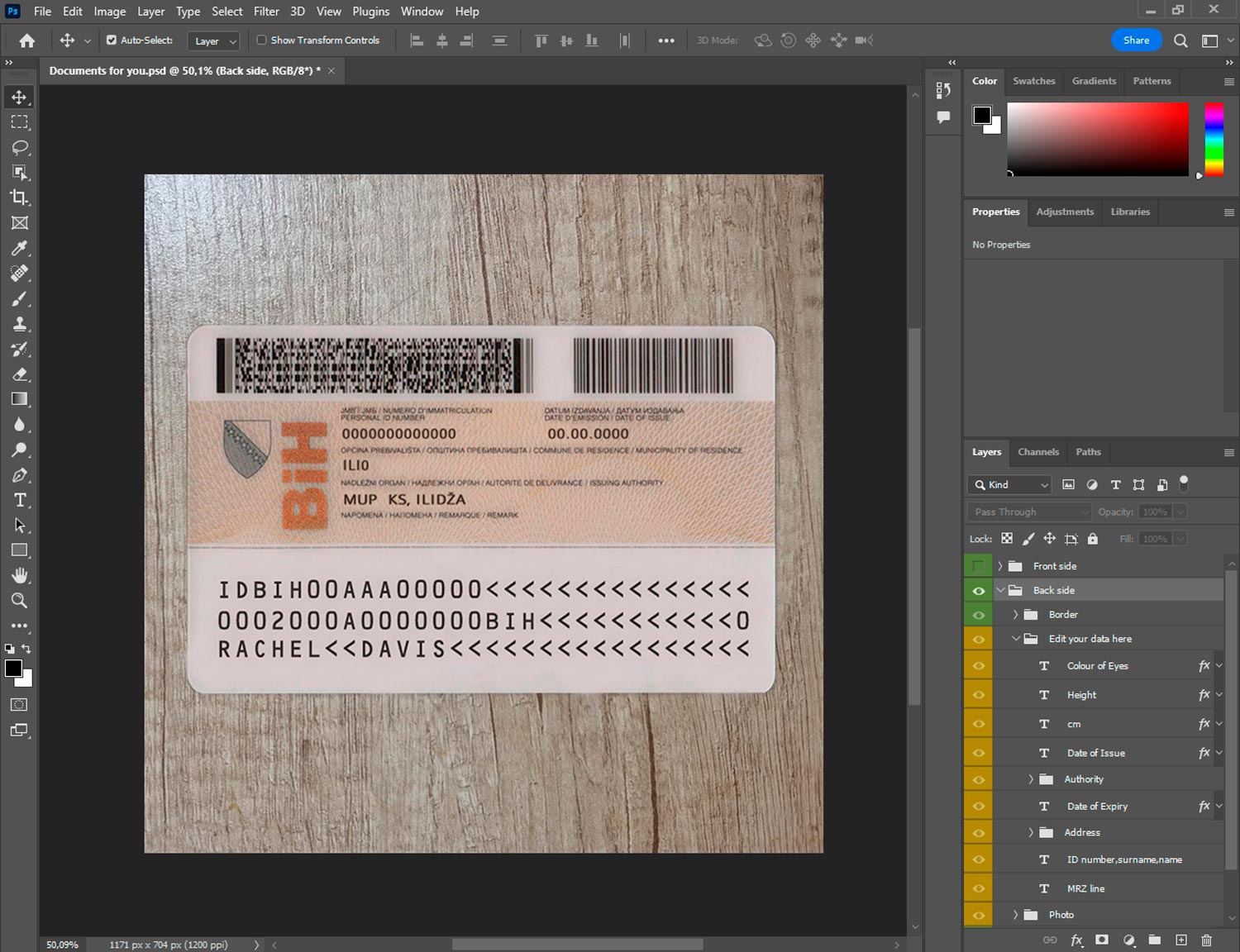The width and height of the screenshot is (1240, 952).
Task: Switch to the Channels tab
Action: (1037, 452)
